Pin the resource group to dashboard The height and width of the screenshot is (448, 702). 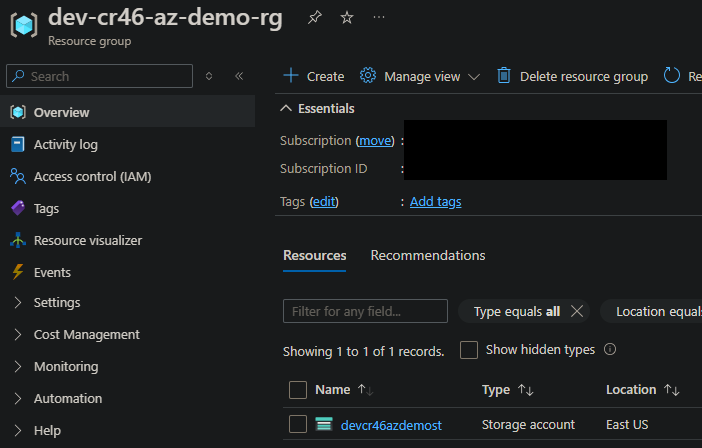(x=314, y=17)
